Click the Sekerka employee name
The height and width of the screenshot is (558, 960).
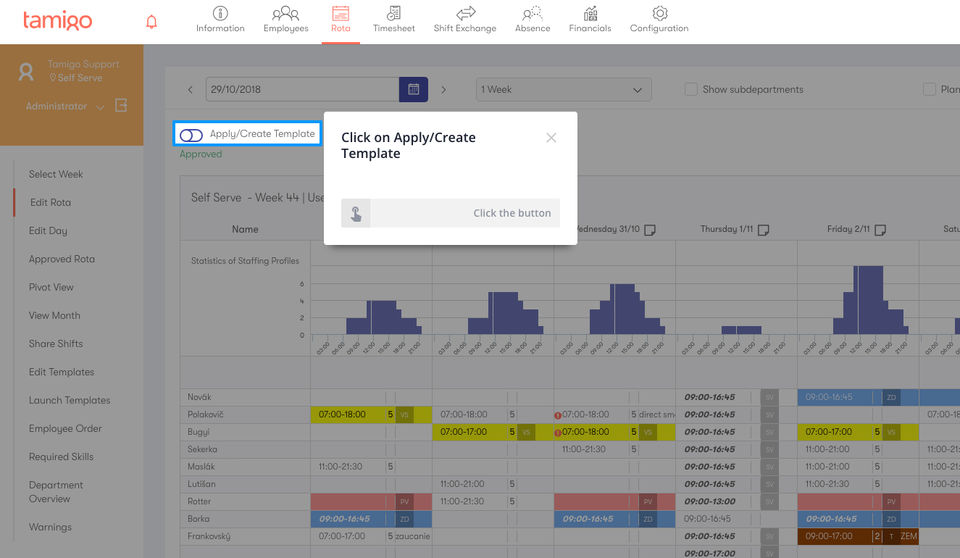202,449
